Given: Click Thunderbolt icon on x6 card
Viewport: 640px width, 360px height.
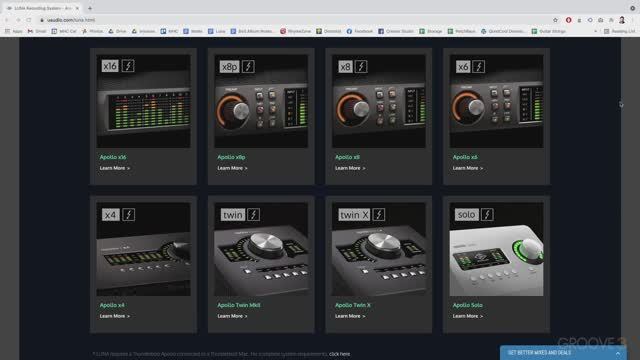Looking at the screenshot, I should [479, 66].
